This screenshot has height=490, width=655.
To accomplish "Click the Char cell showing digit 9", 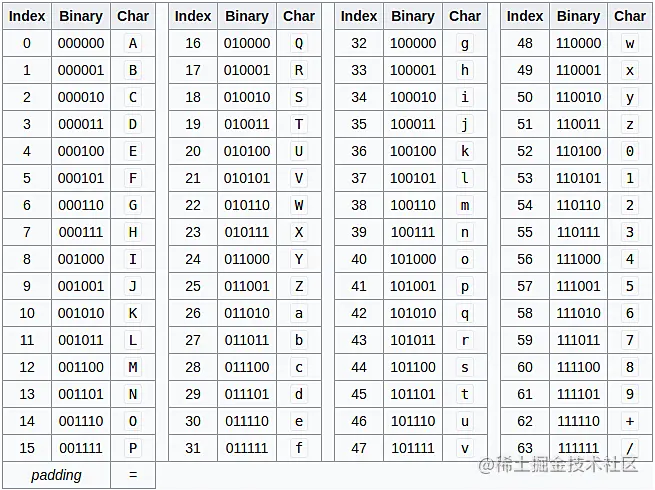I will click(630, 394).
